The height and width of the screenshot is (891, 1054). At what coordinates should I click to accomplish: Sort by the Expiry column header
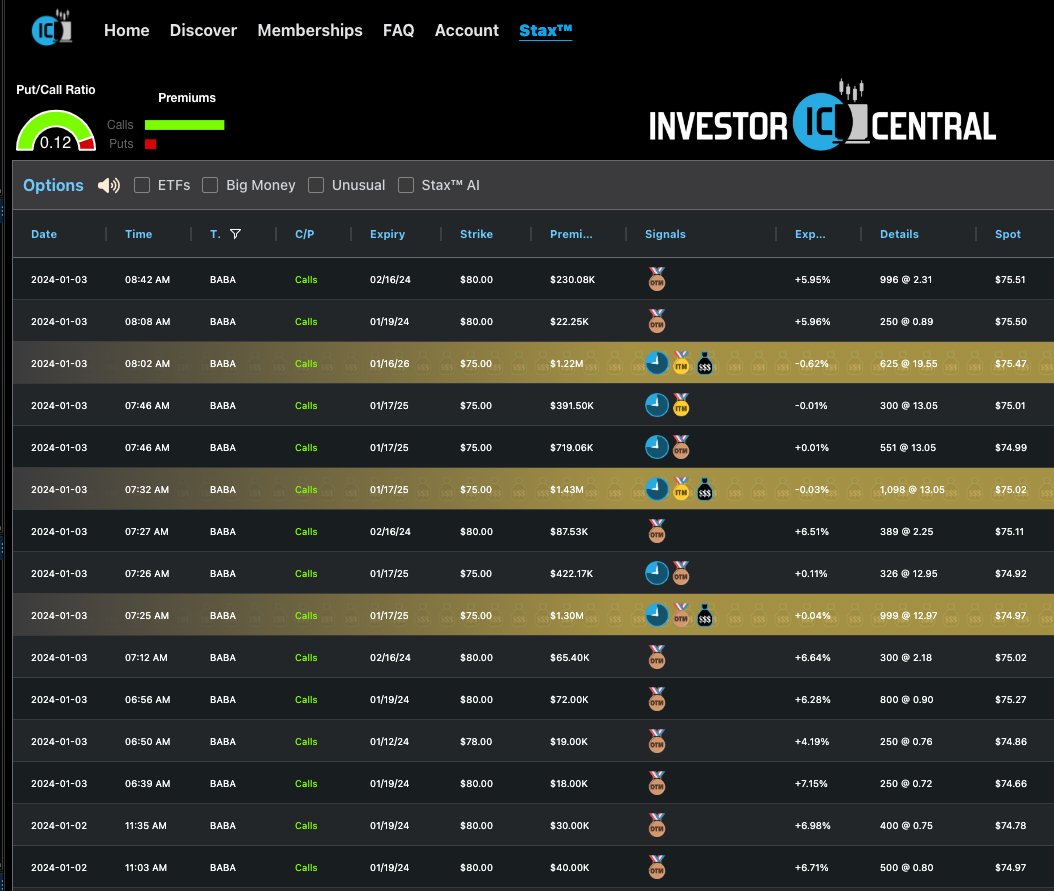click(x=387, y=234)
